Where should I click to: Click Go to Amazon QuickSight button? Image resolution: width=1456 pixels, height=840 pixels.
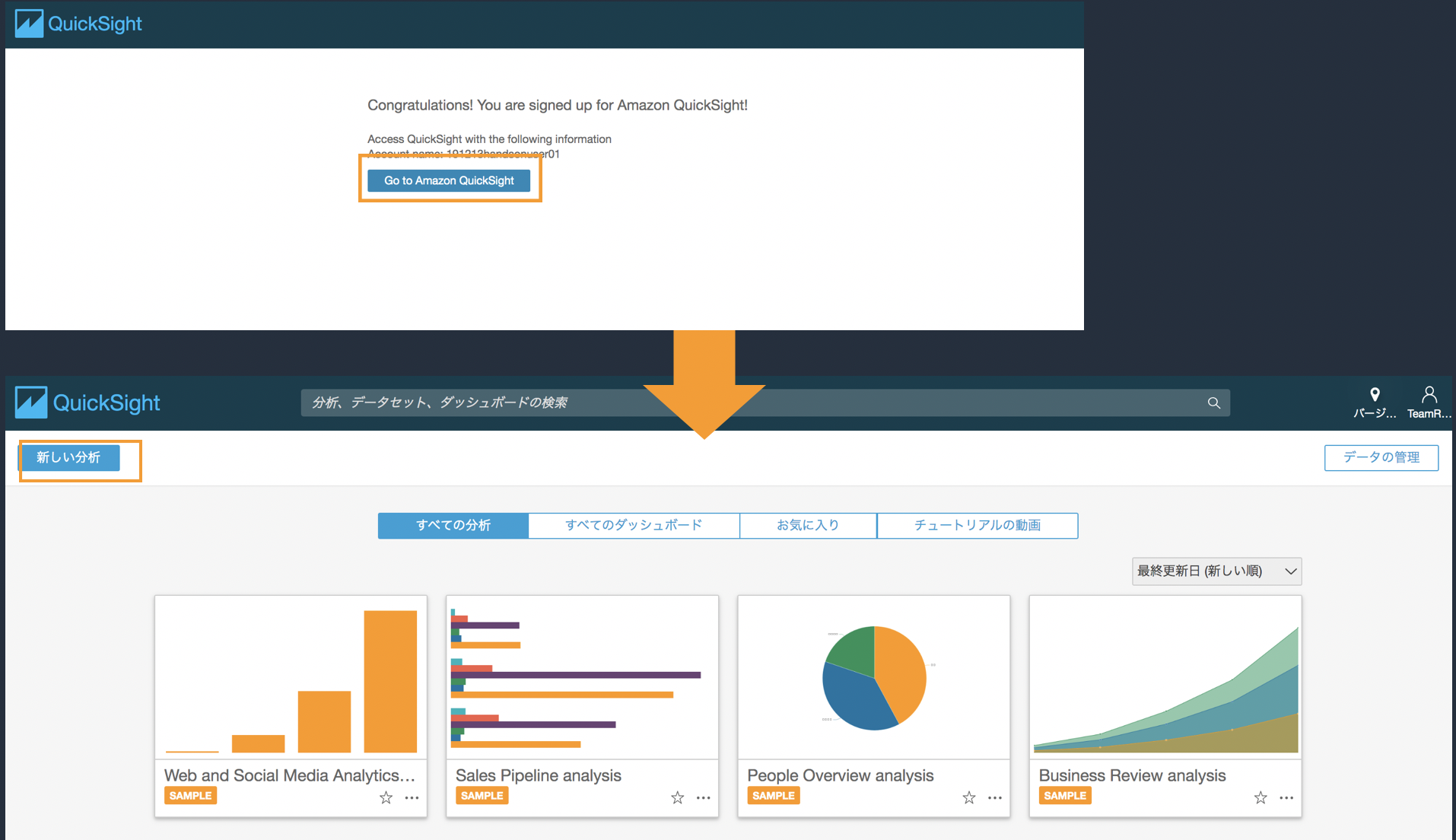click(449, 180)
